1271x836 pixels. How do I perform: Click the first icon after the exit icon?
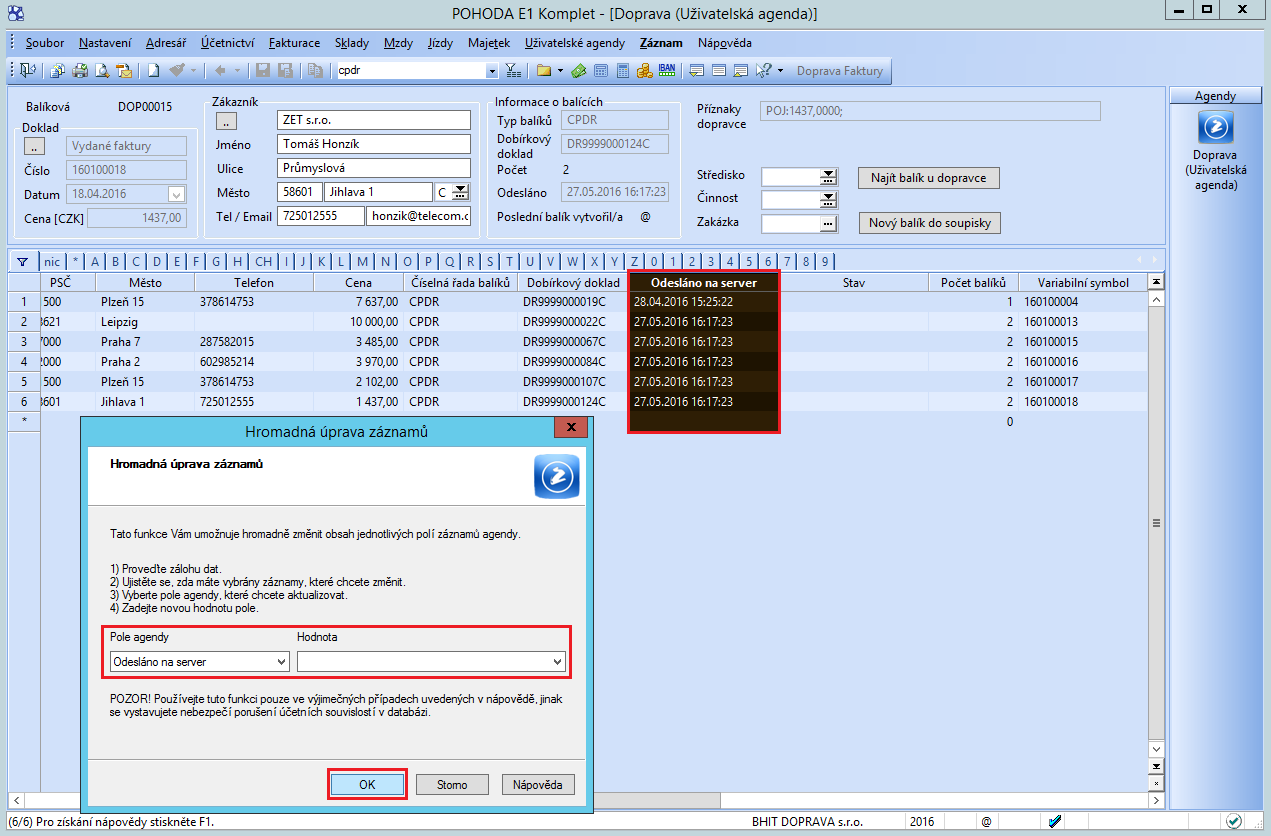coord(58,70)
